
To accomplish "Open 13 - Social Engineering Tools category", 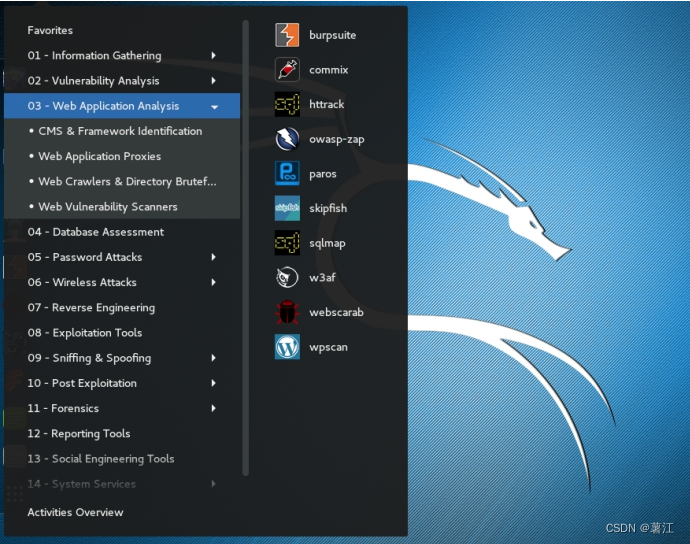I will pos(122,459).
